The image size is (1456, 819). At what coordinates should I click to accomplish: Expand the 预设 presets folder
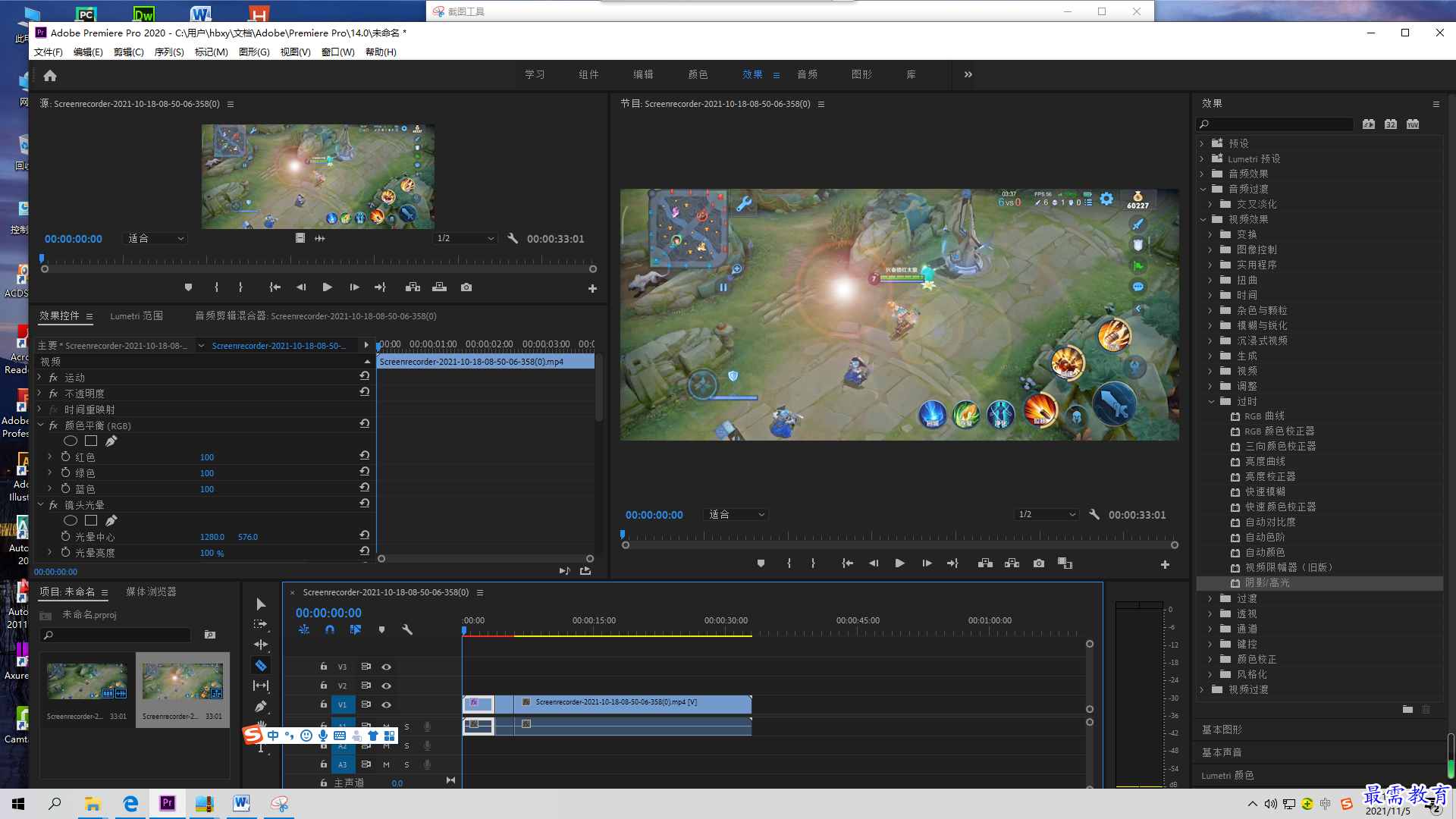click(x=1202, y=143)
